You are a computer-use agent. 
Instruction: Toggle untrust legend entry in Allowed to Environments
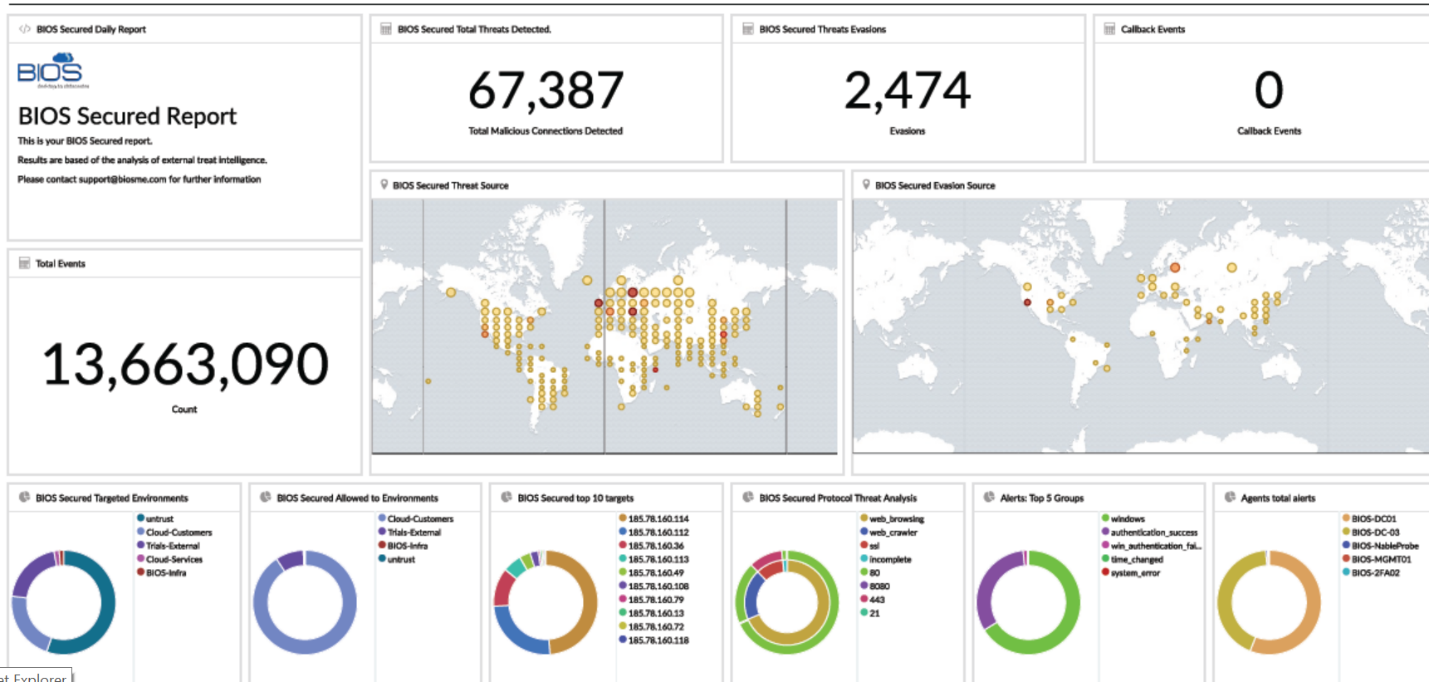(396, 560)
